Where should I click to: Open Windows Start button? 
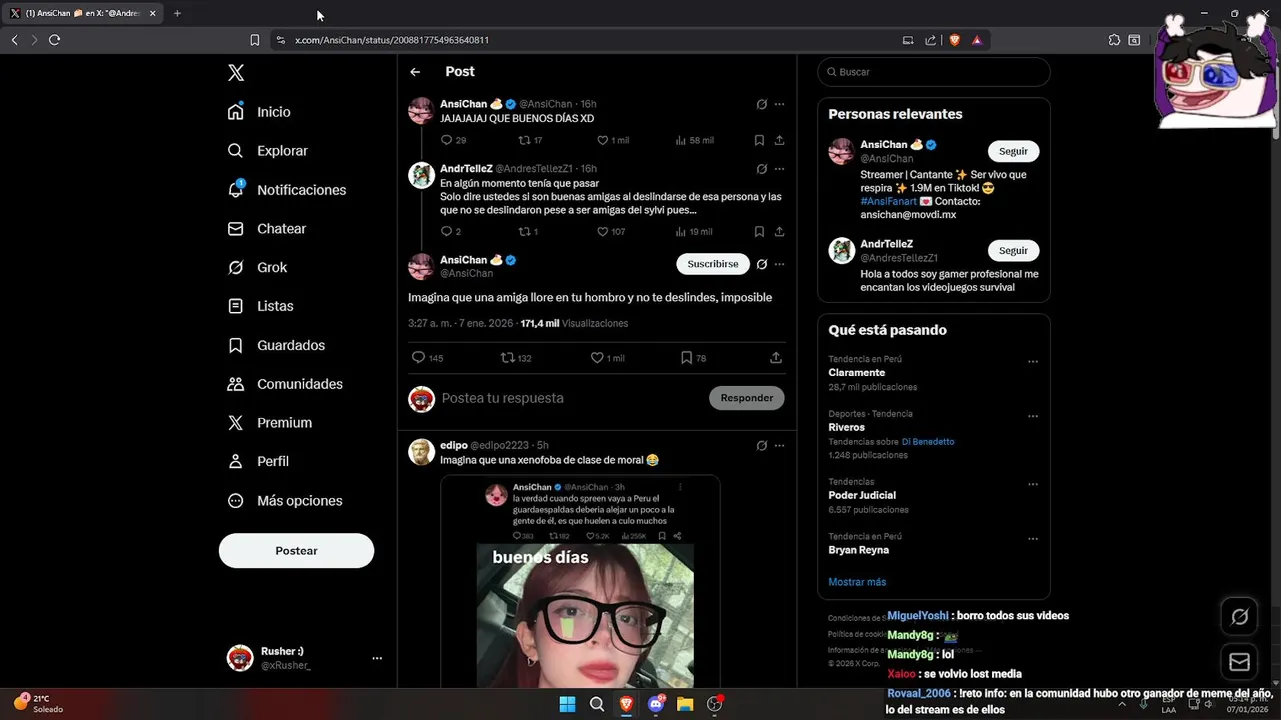[x=567, y=704]
